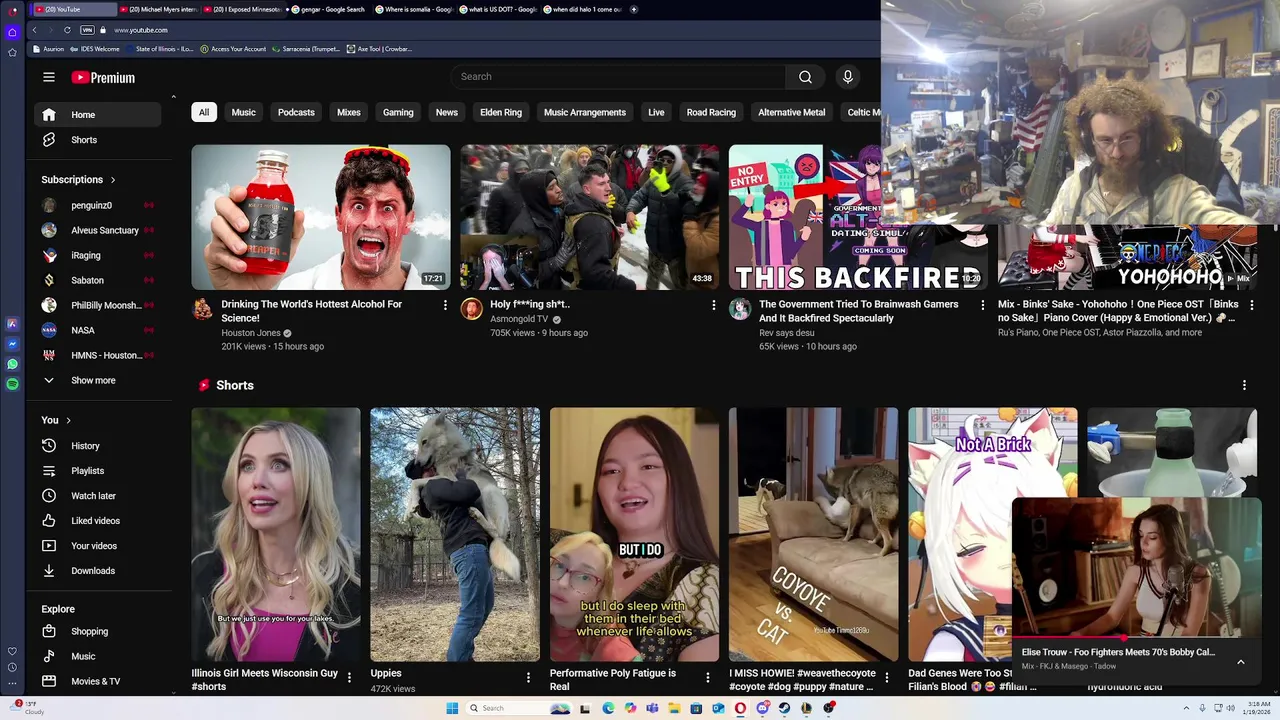Image resolution: width=1280 pixels, height=720 pixels.
Task: Open options for Binks' Sake mix
Action: coord(1251,304)
